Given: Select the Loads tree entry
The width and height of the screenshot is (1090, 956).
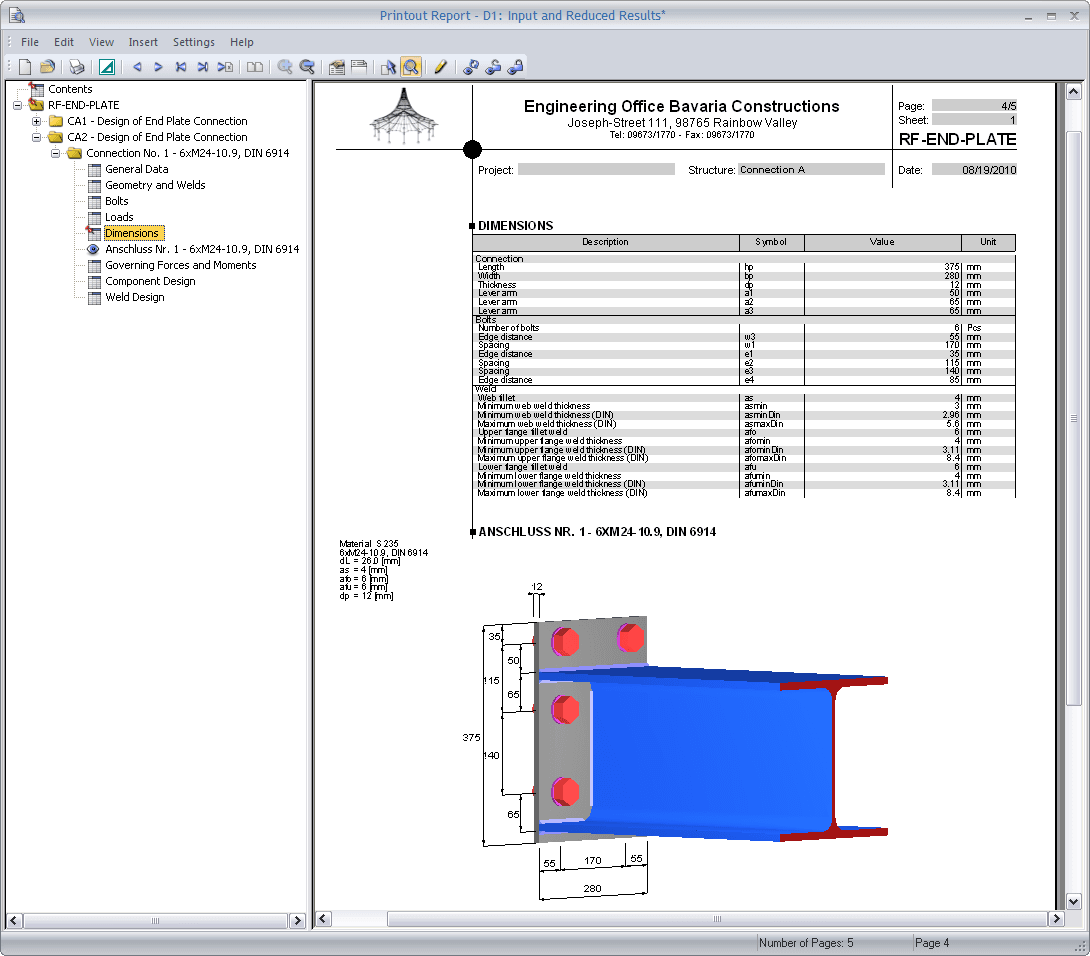Looking at the screenshot, I should pyautogui.click(x=119, y=217).
